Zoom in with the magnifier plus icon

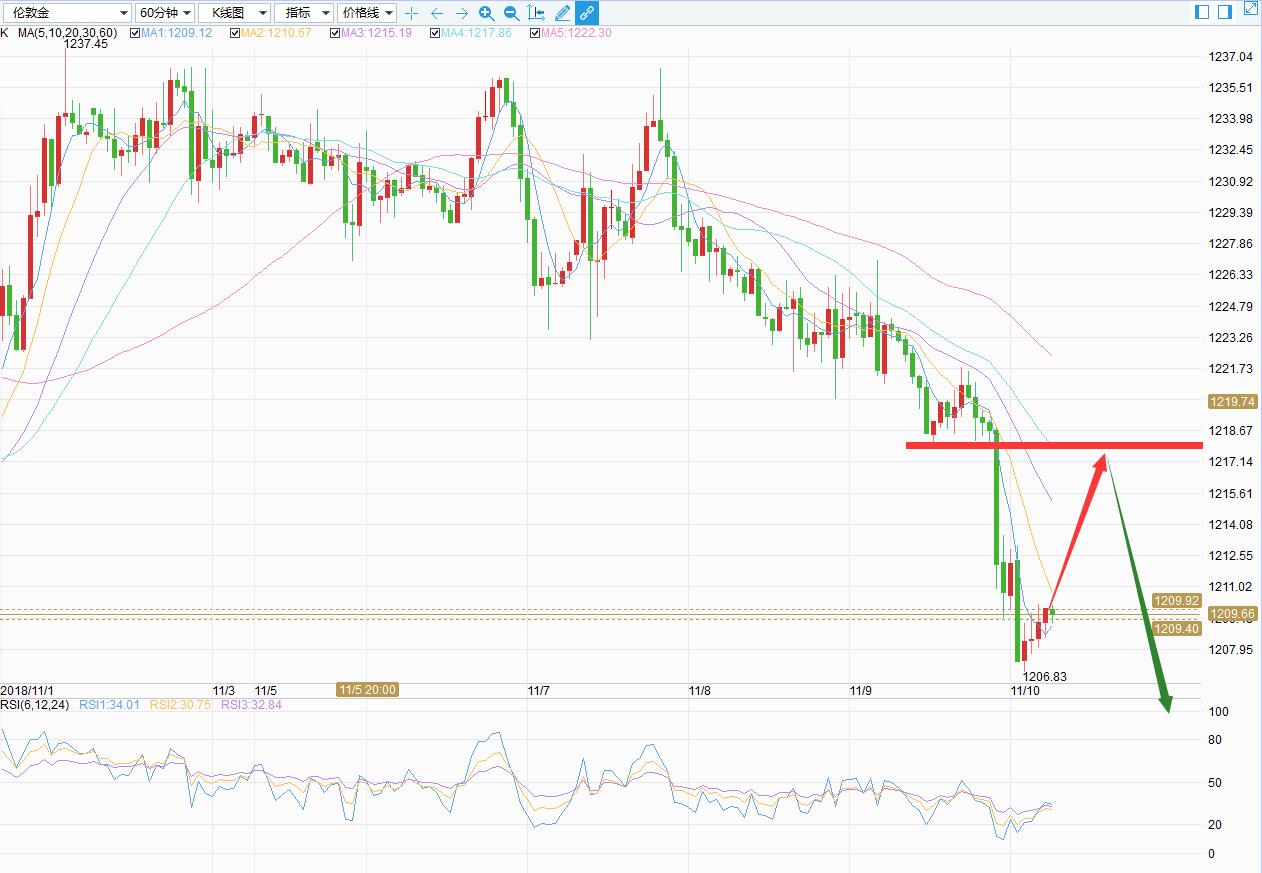[x=486, y=13]
